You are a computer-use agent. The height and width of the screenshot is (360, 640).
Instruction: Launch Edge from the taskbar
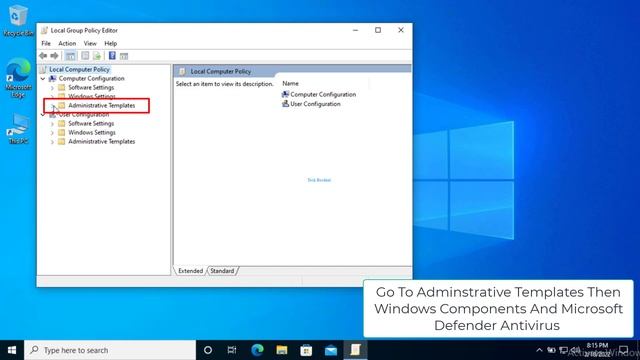[257, 350]
